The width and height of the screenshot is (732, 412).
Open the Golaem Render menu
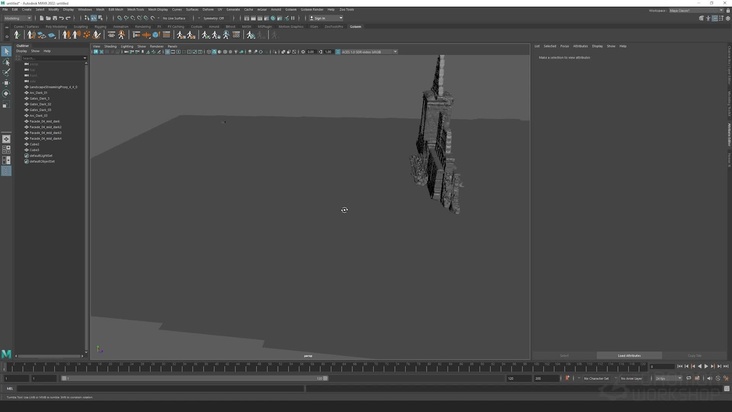click(312, 9)
